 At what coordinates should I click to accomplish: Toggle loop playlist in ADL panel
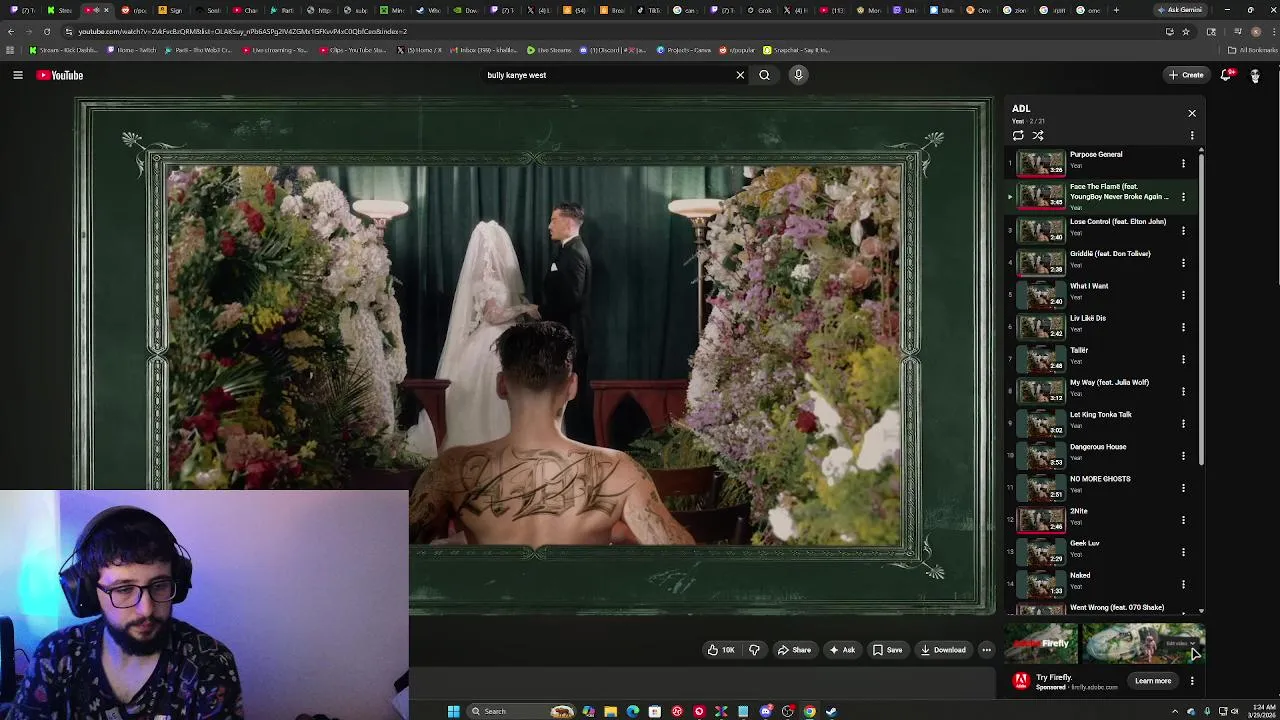point(1018,135)
